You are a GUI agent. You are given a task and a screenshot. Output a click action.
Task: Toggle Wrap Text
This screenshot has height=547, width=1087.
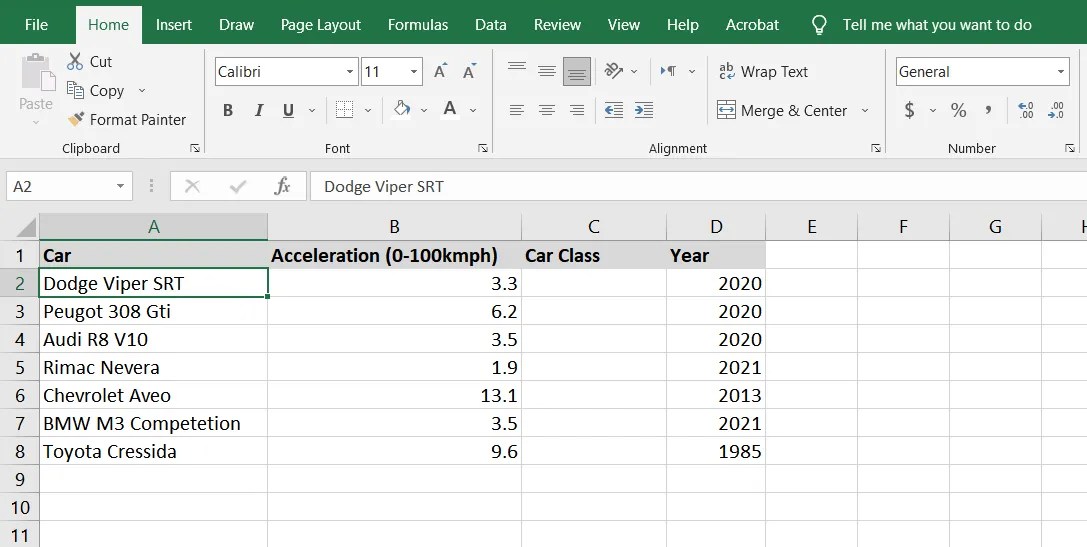click(763, 71)
